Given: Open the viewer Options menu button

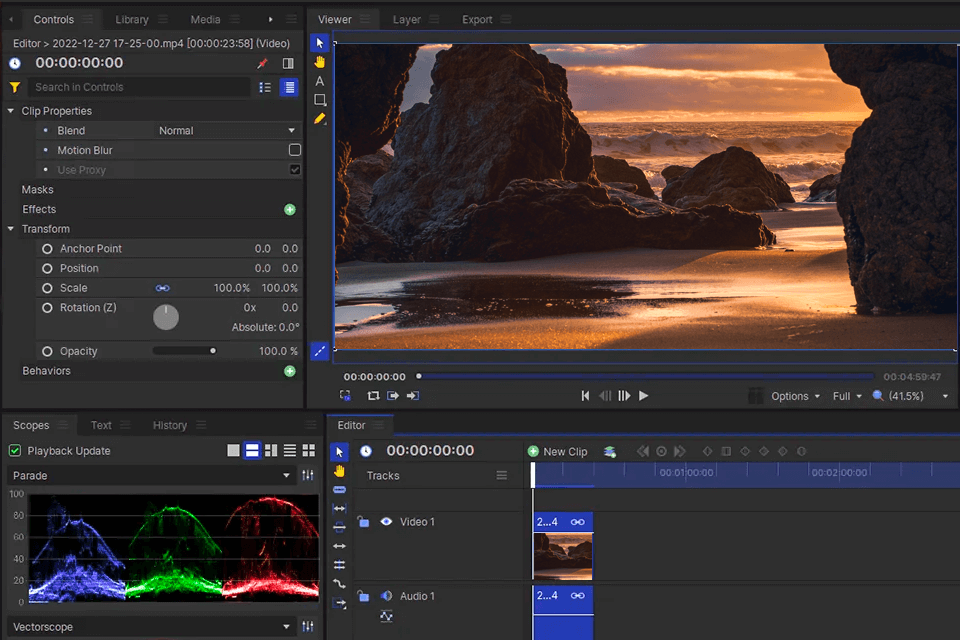Looking at the screenshot, I should point(795,396).
